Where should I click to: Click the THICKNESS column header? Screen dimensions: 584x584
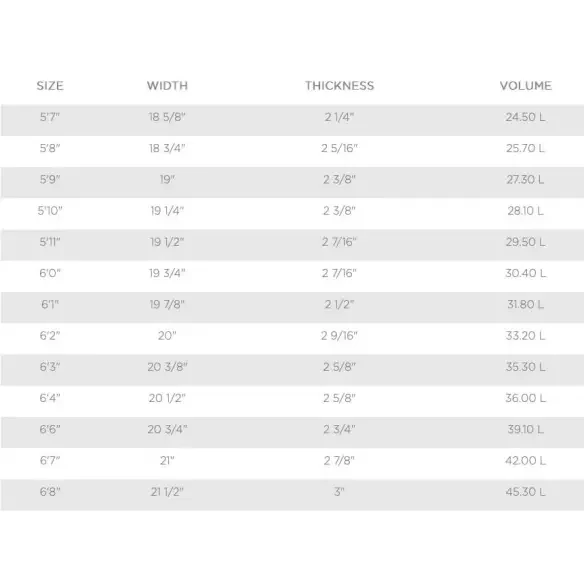click(x=339, y=86)
